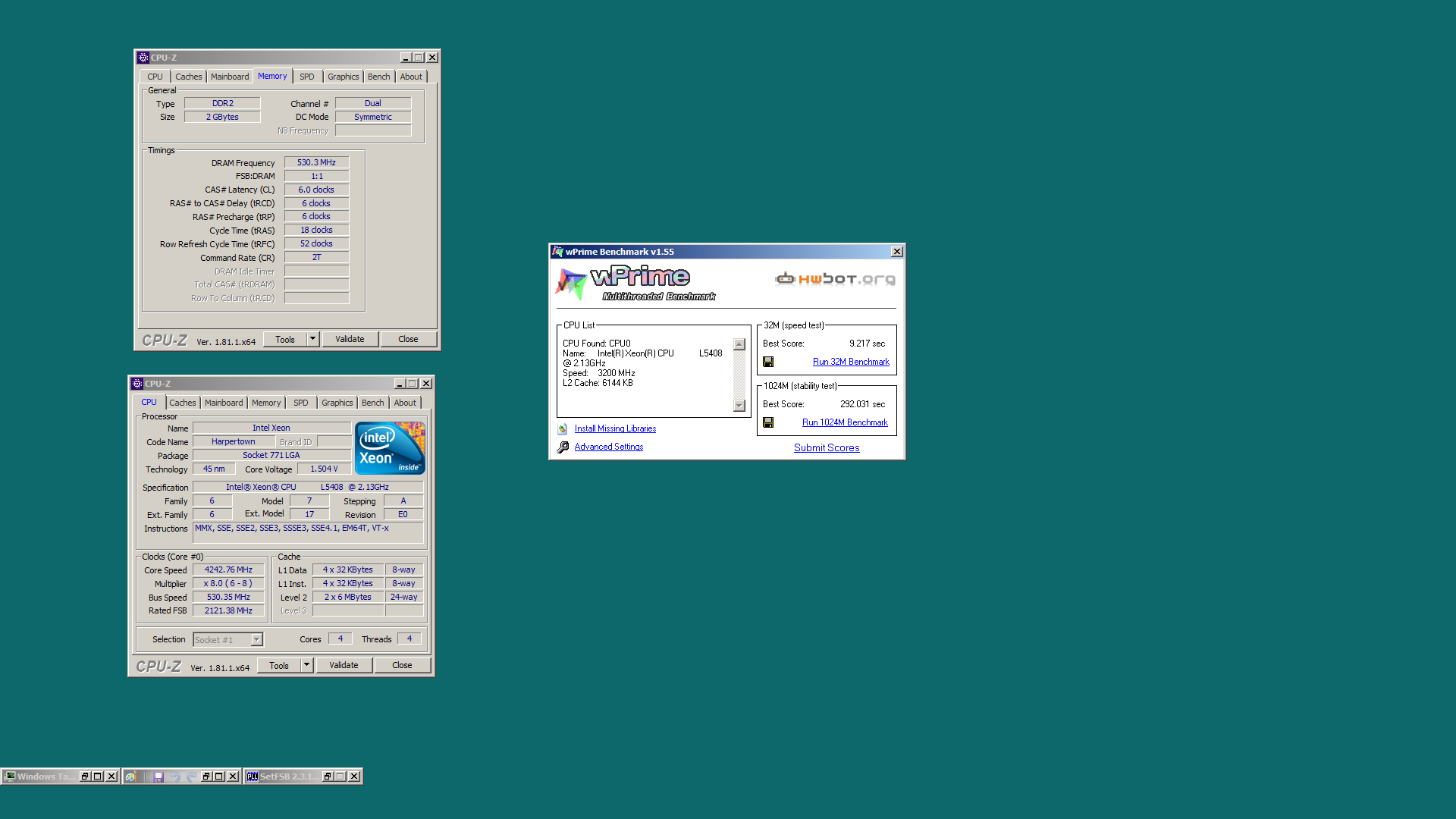The image size is (1456, 819).
Task: Click the Install Missing Libraries icon
Action: 563,429
